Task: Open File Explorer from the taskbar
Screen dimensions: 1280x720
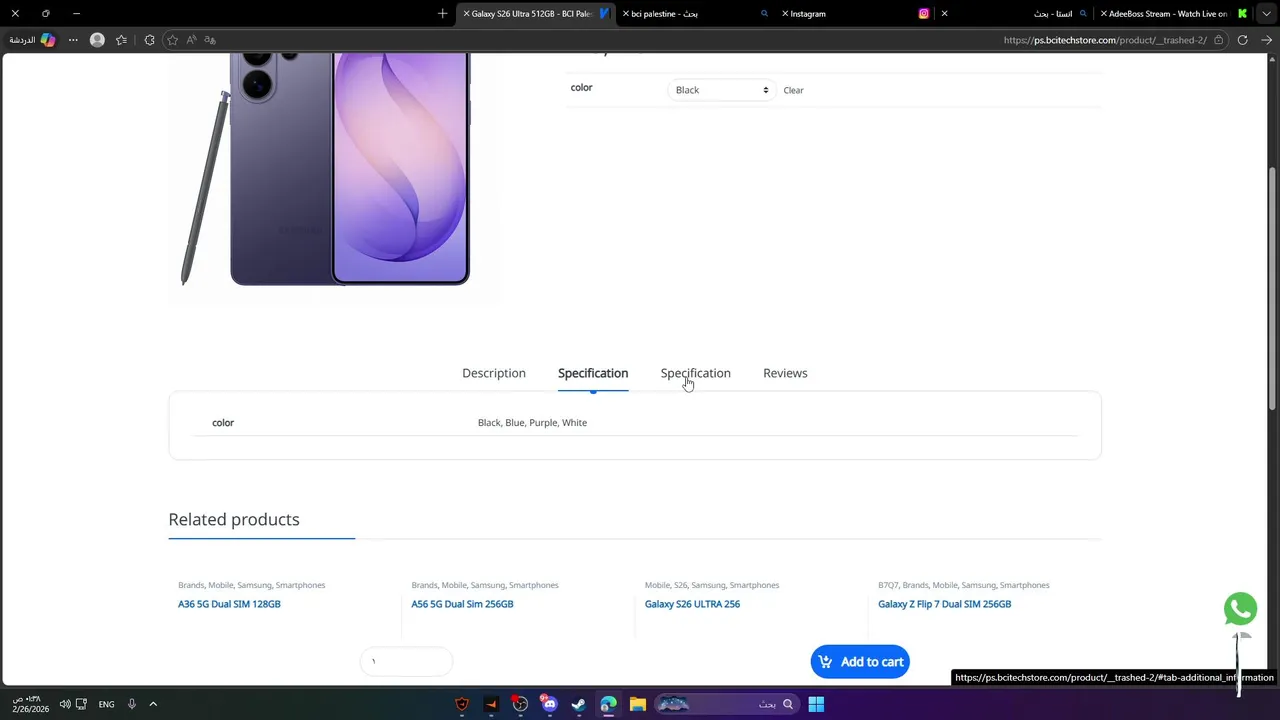Action: (637, 704)
